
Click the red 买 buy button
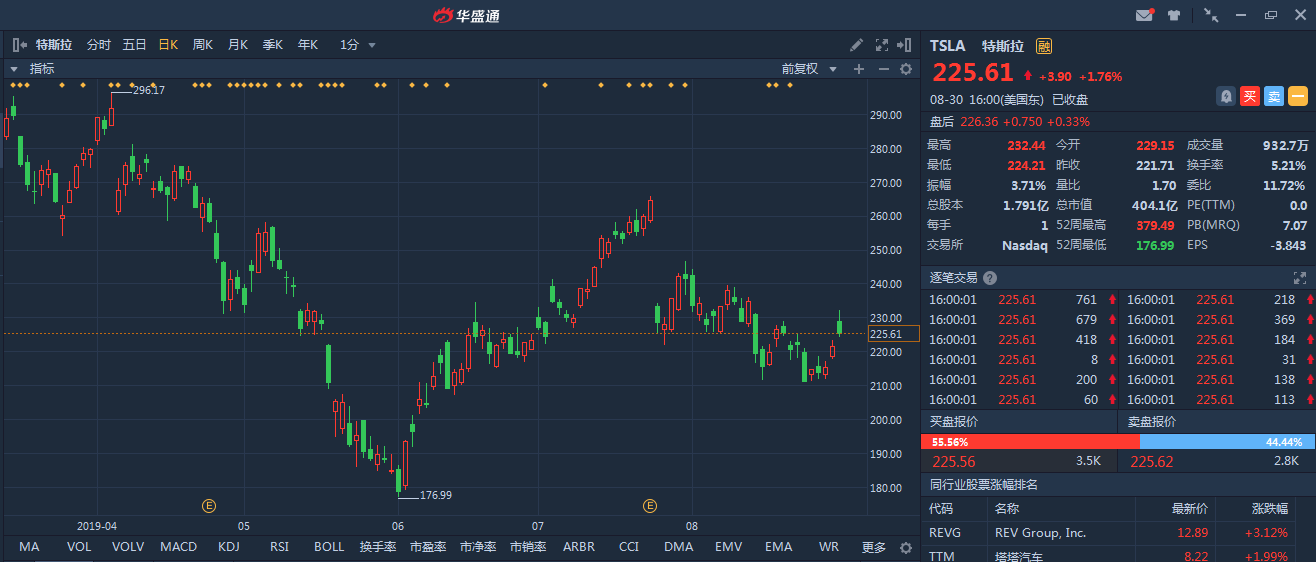click(x=1250, y=97)
